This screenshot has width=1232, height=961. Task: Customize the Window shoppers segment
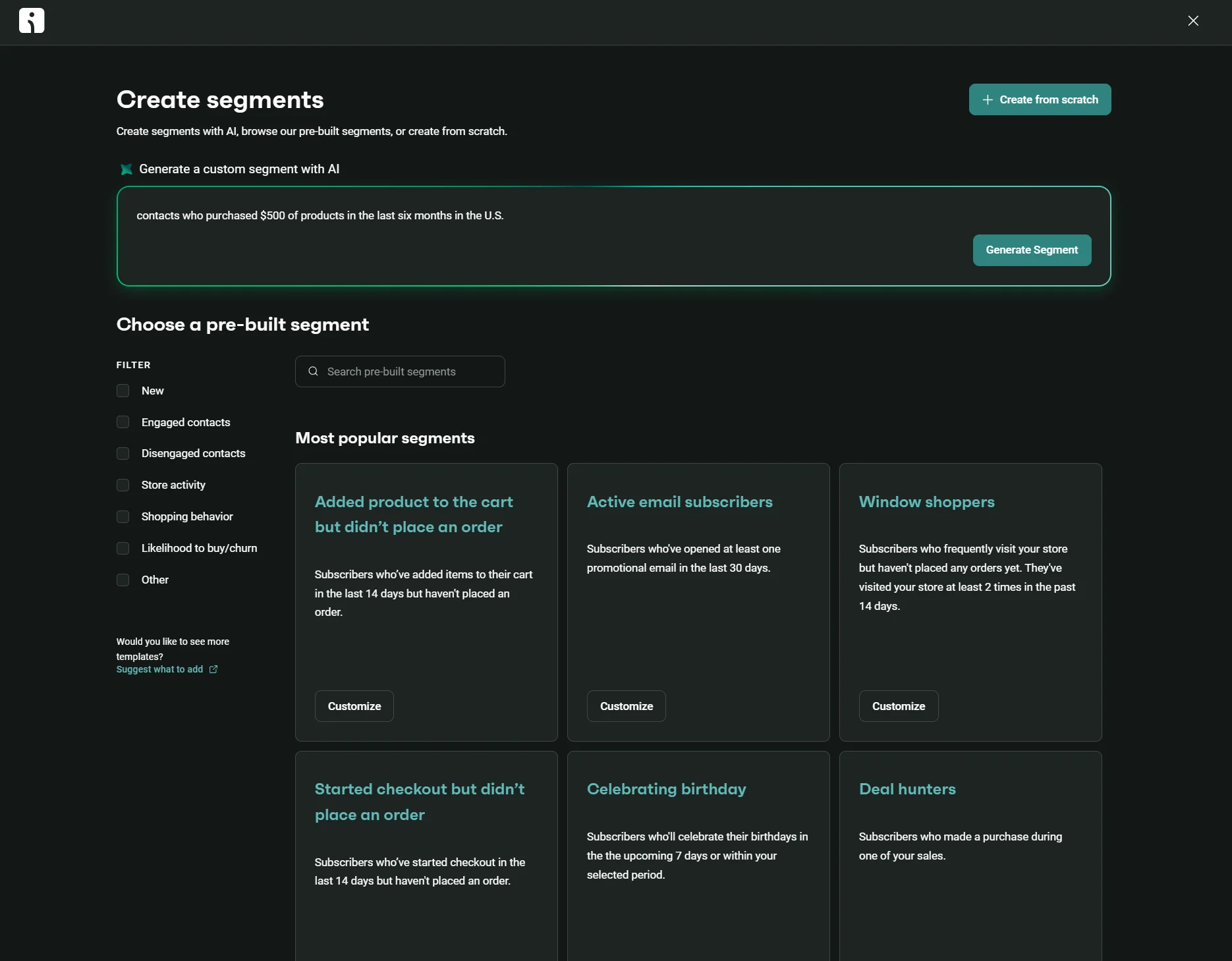pyautogui.click(x=899, y=706)
